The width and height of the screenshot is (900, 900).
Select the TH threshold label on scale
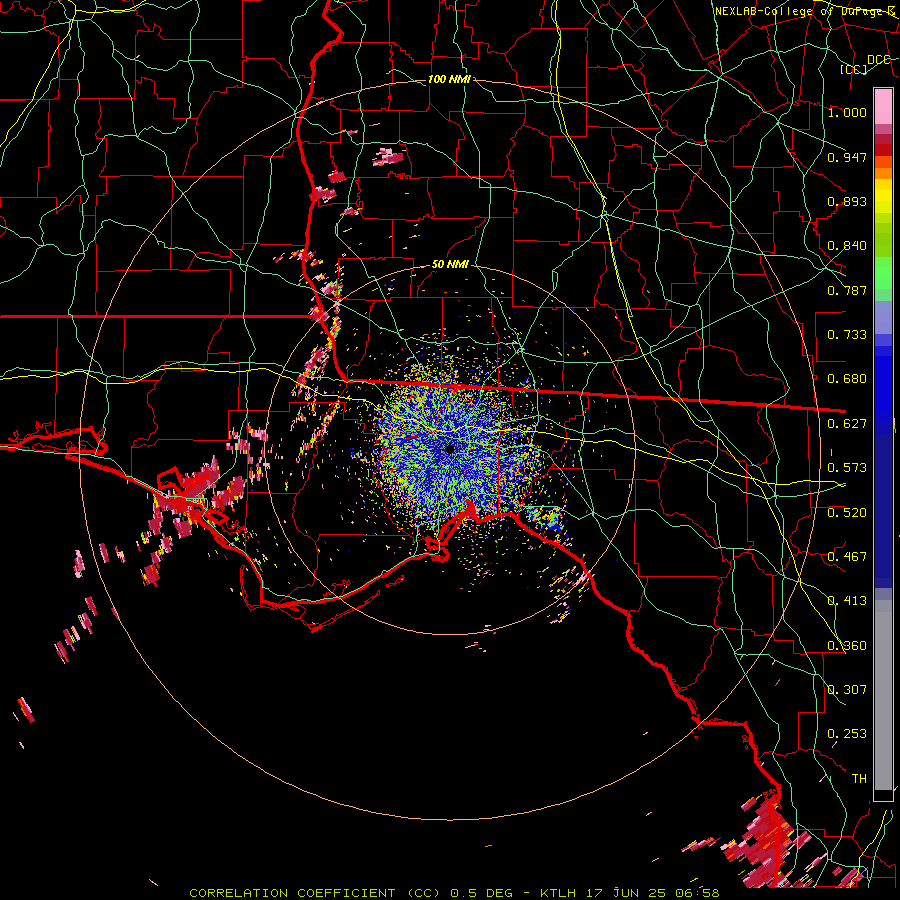859,779
